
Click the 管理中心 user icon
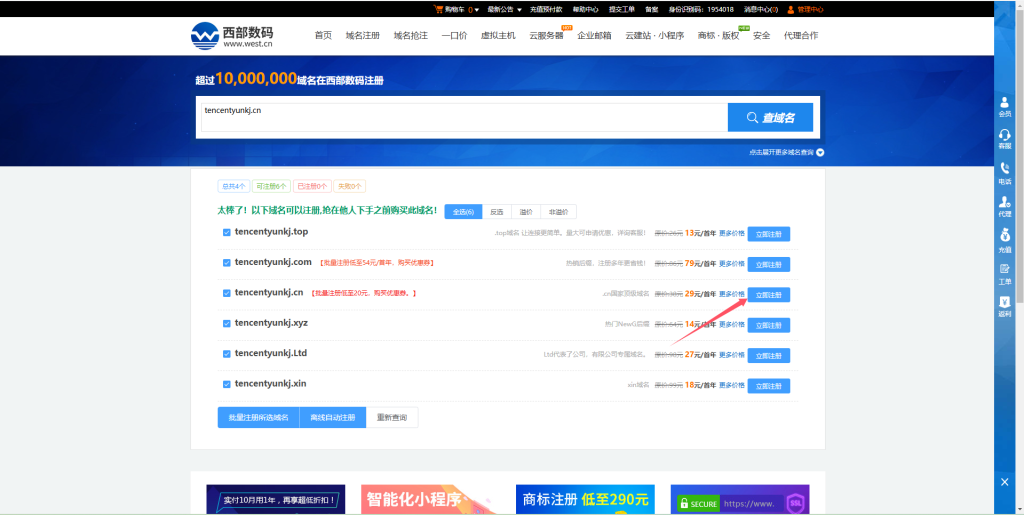point(791,9)
